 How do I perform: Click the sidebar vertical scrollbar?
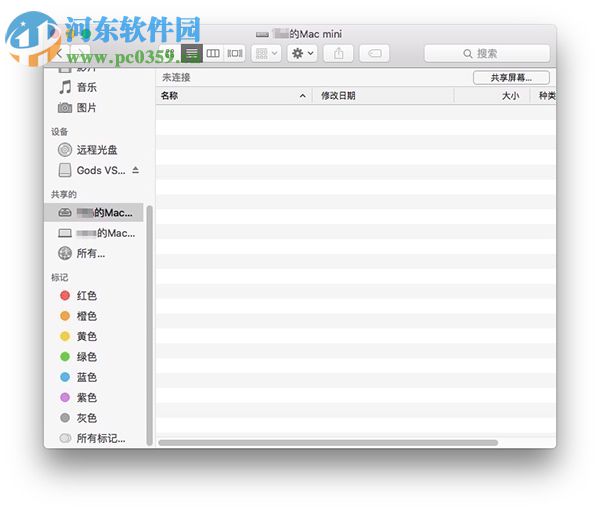click(x=150, y=325)
